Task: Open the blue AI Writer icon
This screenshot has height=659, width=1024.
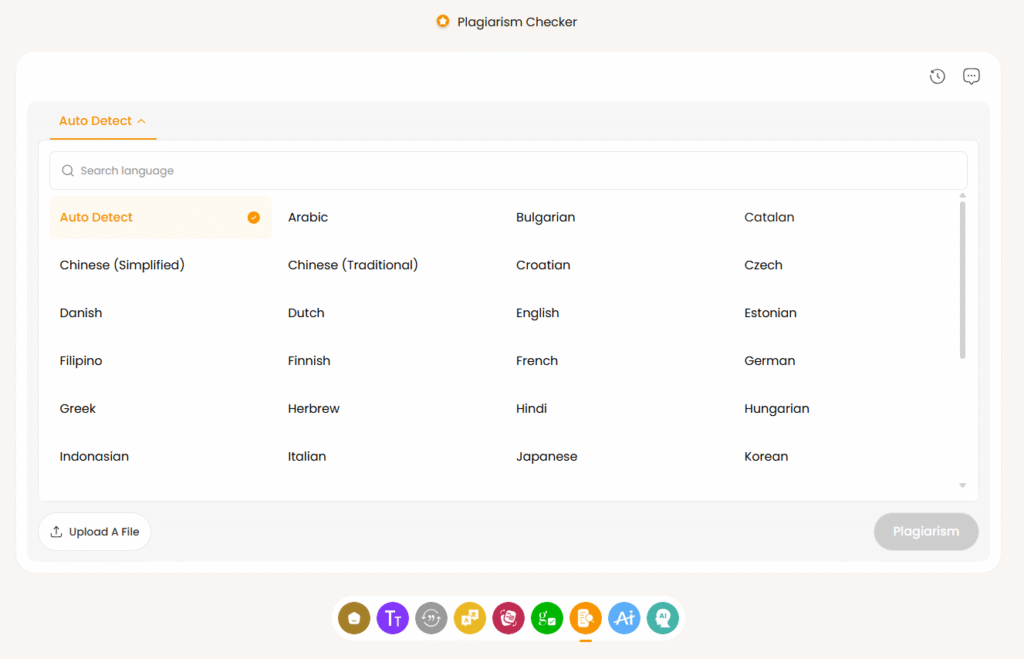Action: (x=624, y=618)
